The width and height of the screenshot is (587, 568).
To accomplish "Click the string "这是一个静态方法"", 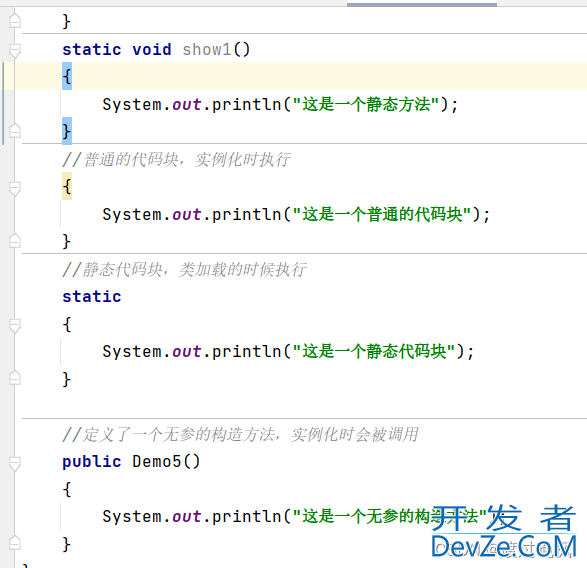I will coord(367,104).
